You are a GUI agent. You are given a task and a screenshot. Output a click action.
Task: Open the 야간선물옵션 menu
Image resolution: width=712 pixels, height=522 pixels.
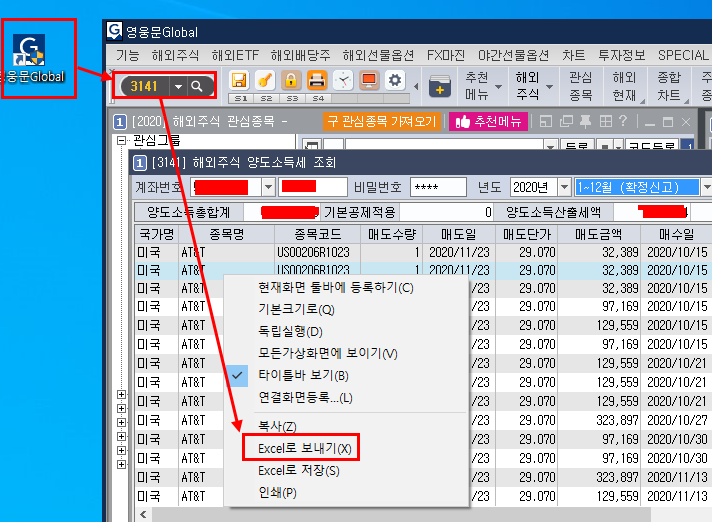click(513, 55)
